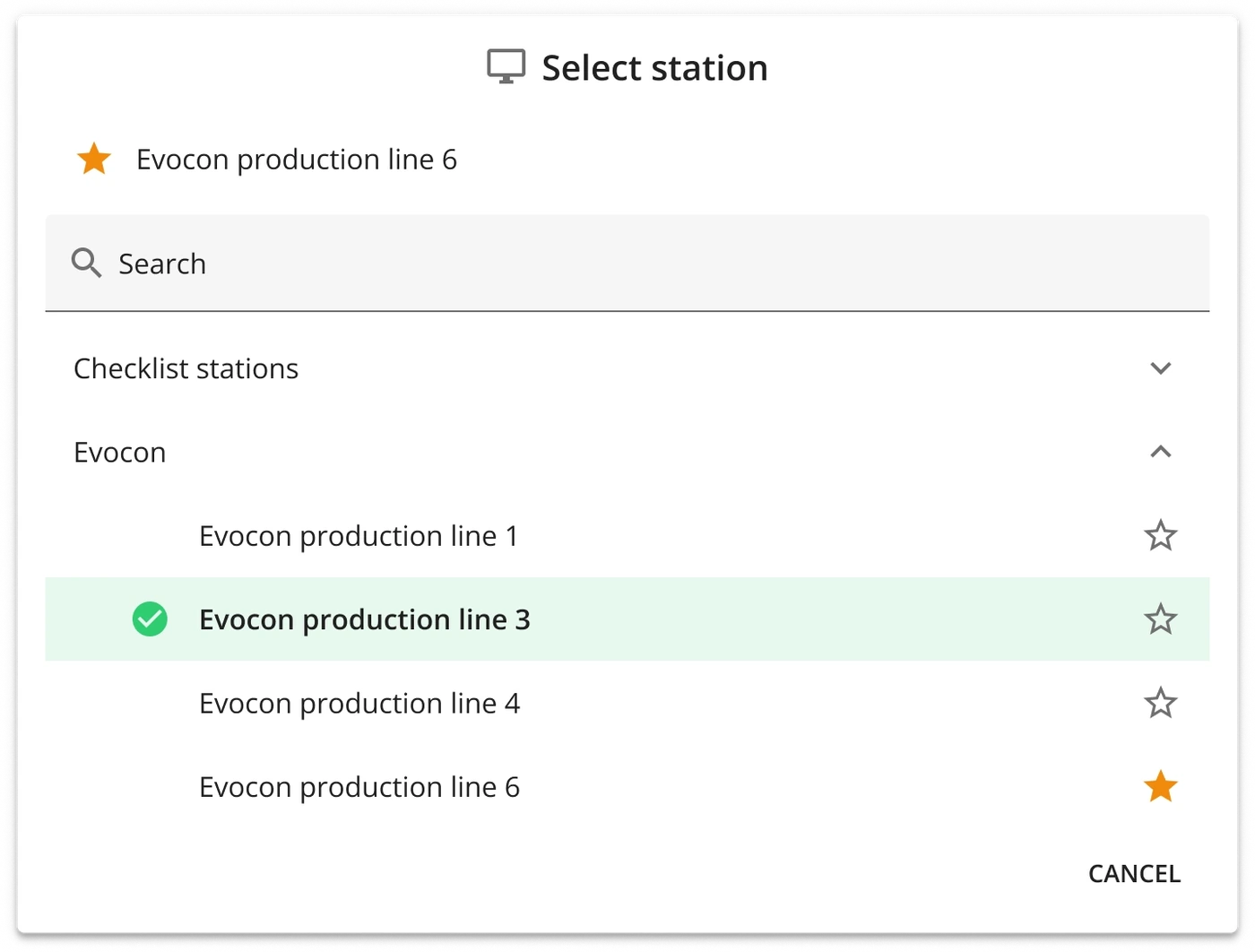
Task: Mark Evocon production line 4 star
Action: coord(1160,703)
